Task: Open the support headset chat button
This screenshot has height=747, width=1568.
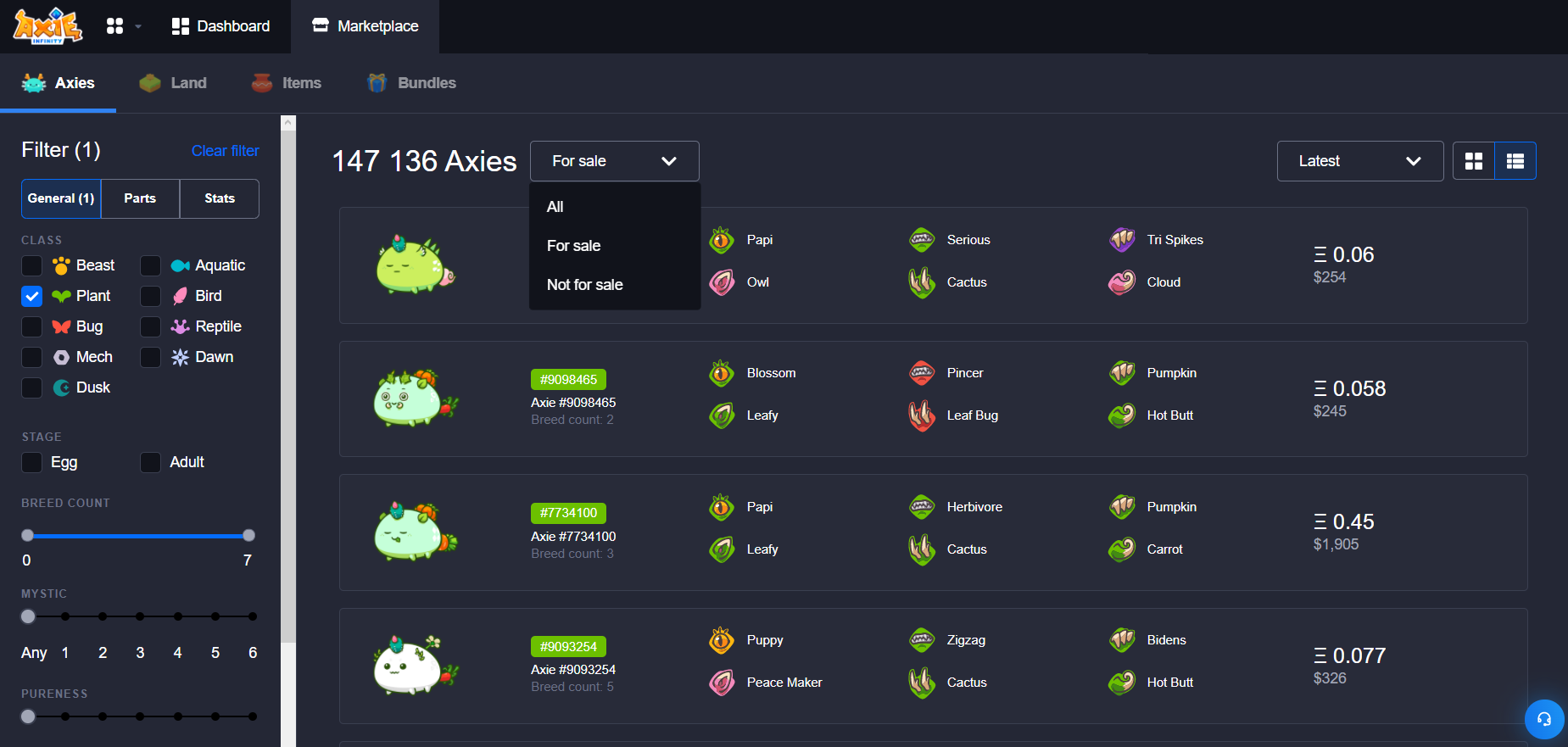Action: (x=1544, y=719)
